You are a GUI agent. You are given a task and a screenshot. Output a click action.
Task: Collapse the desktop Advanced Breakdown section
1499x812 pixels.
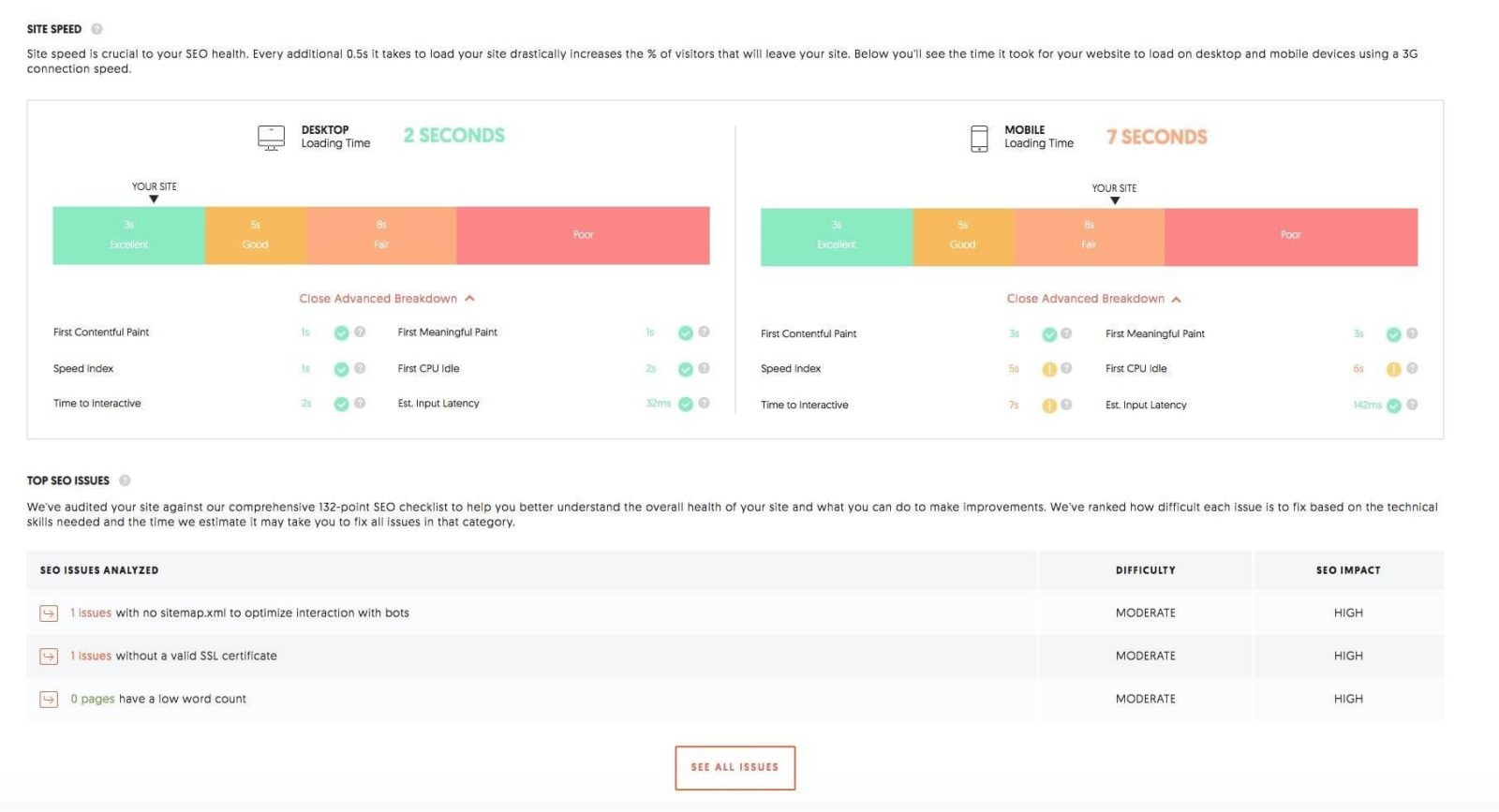pyautogui.click(x=386, y=299)
